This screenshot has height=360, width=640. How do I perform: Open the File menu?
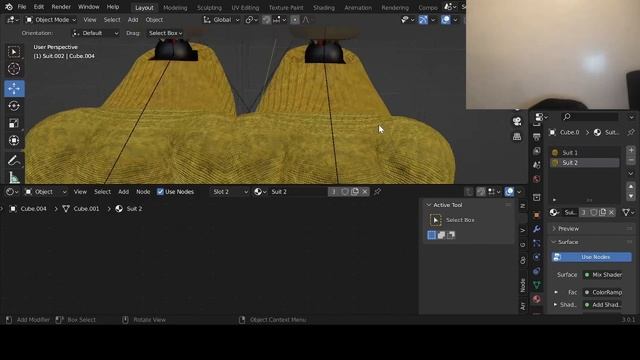pos(22,7)
